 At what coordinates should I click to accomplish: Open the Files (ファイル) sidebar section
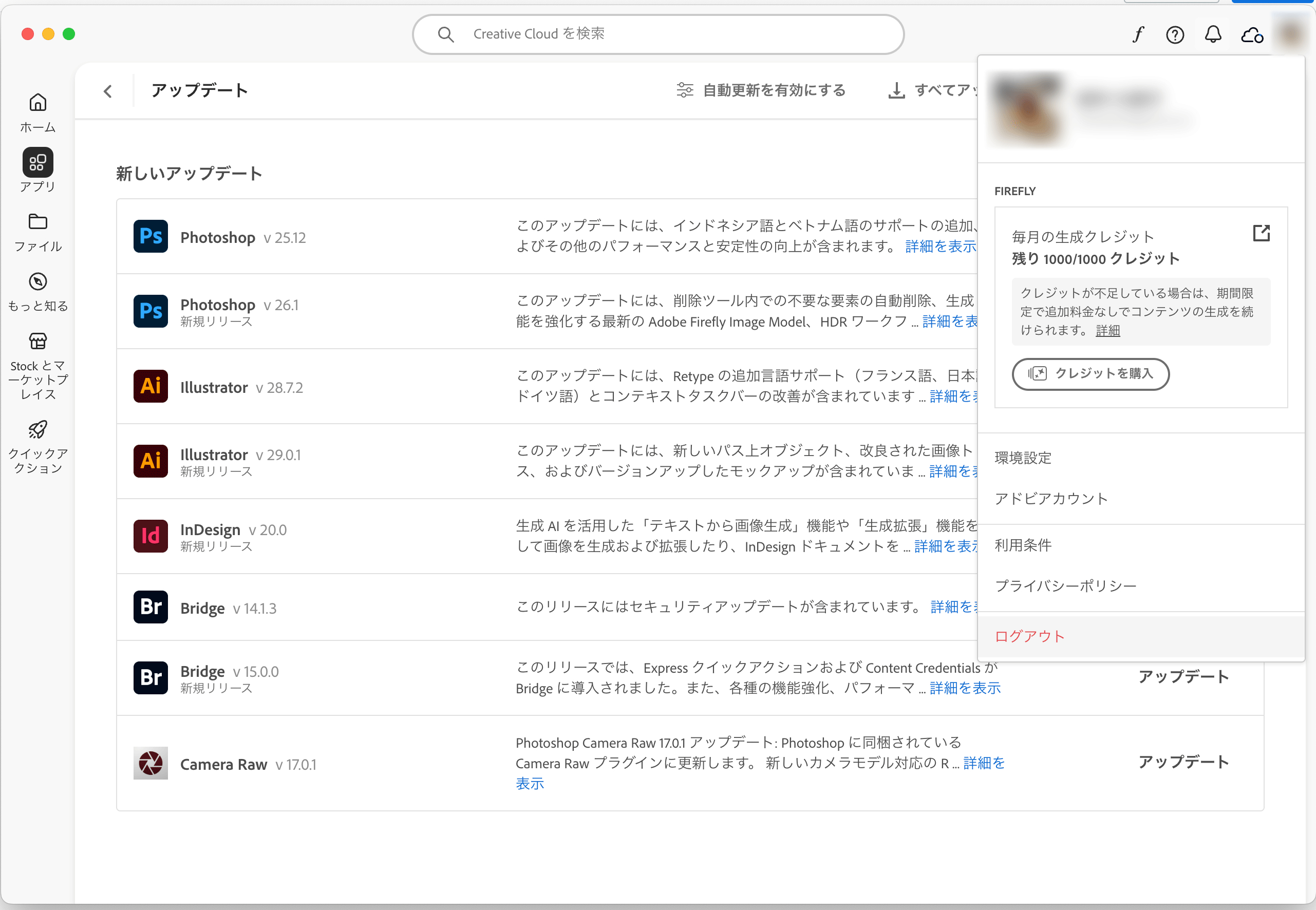[37, 232]
